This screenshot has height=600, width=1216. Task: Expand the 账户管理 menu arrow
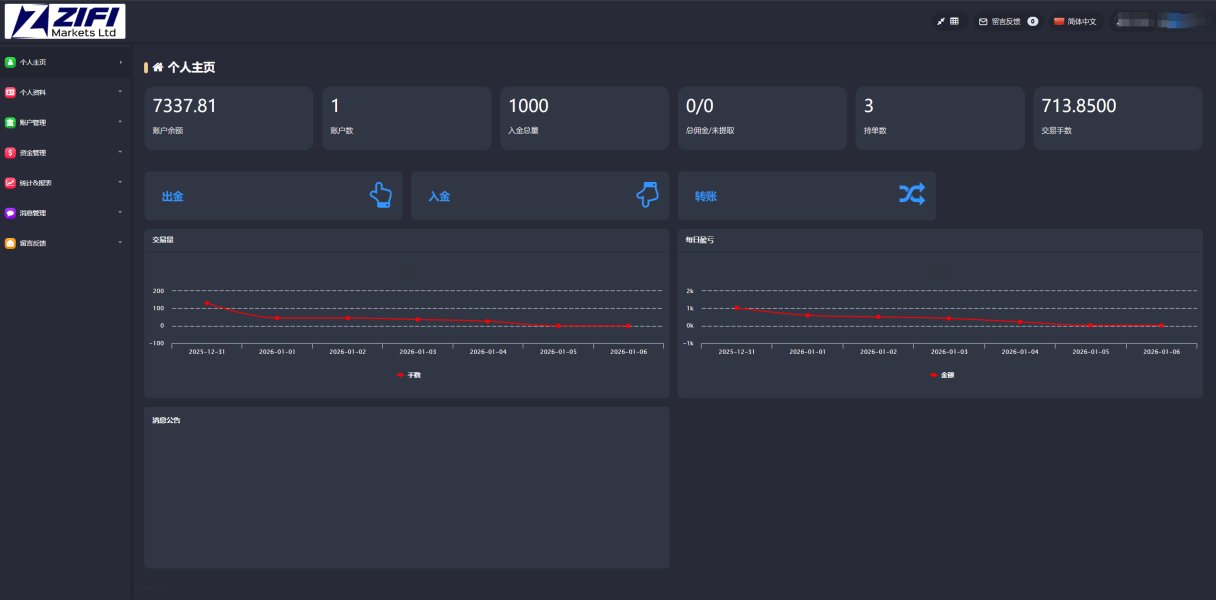click(120, 123)
